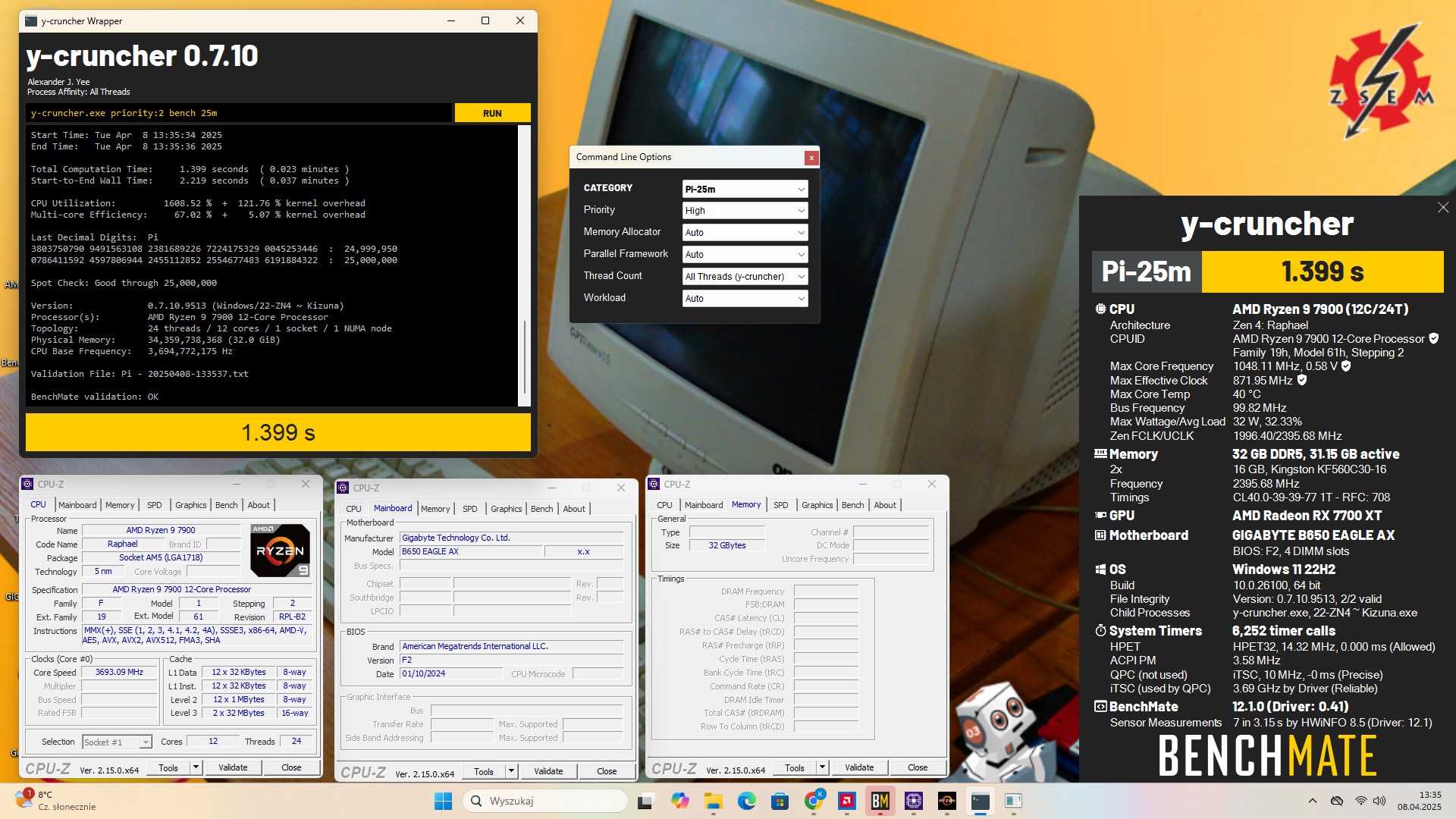This screenshot has width=1456, height=819.
Task: Click the Motherboard icon in BenchMate panel
Action: tap(1100, 535)
